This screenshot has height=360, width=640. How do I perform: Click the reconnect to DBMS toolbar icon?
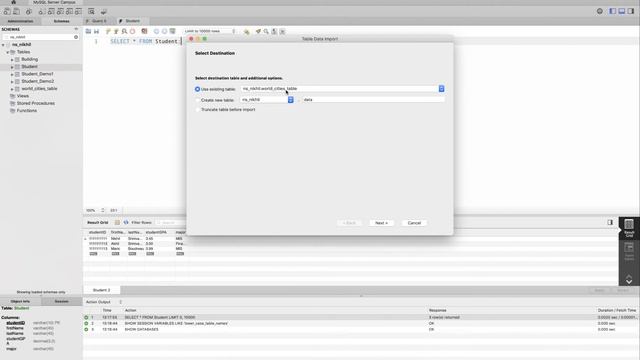104,11
